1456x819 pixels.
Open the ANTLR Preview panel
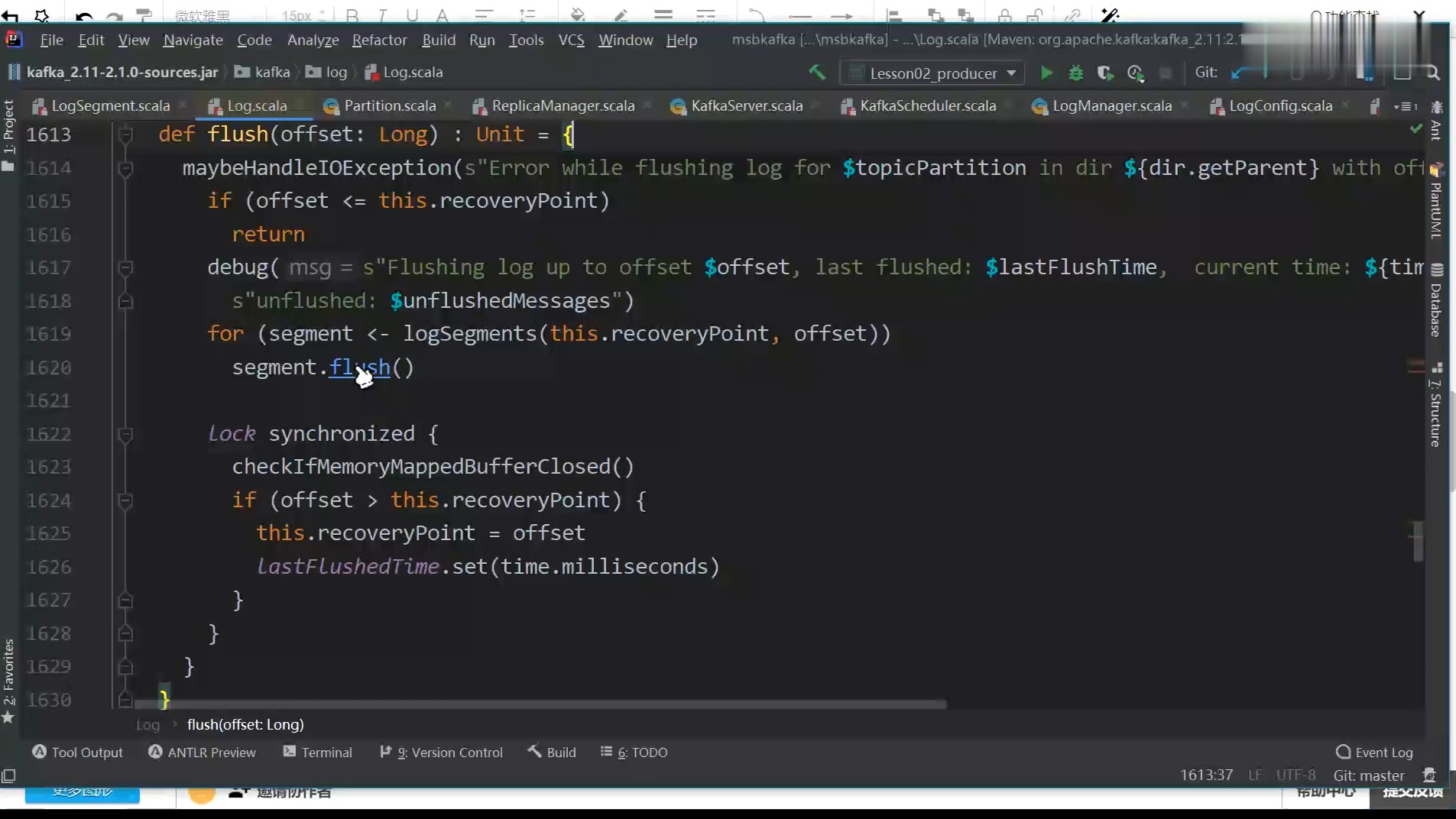[x=202, y=753]
